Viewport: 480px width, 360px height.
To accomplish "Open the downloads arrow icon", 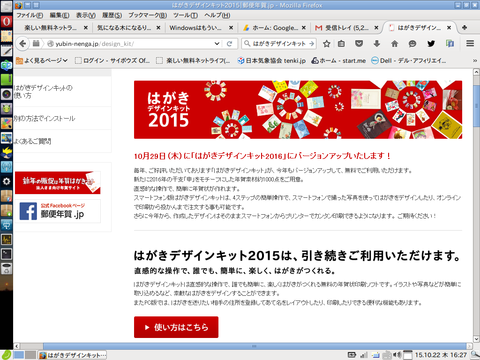I will point(377,44).
